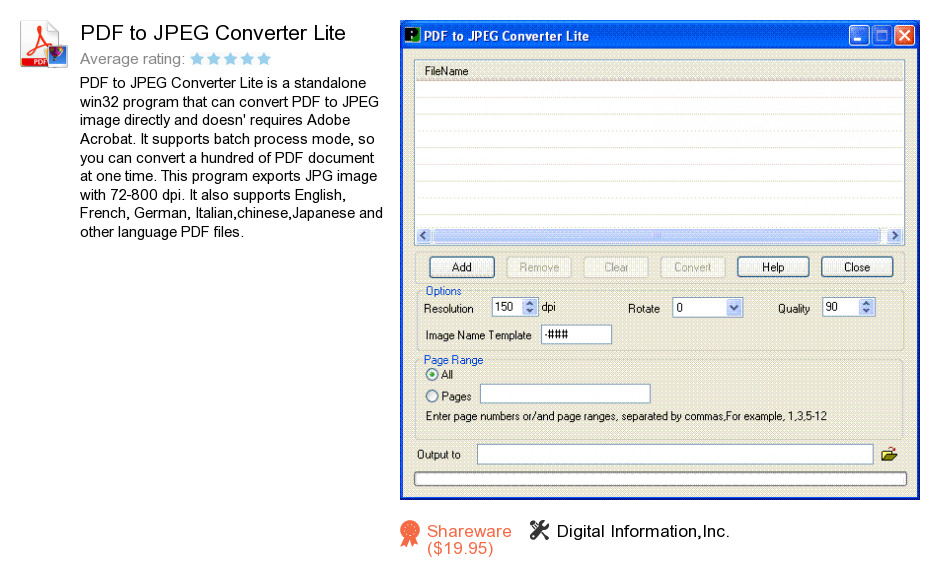
Task: Decrease the Quality value with the down arrow
Action: point(866,311)
